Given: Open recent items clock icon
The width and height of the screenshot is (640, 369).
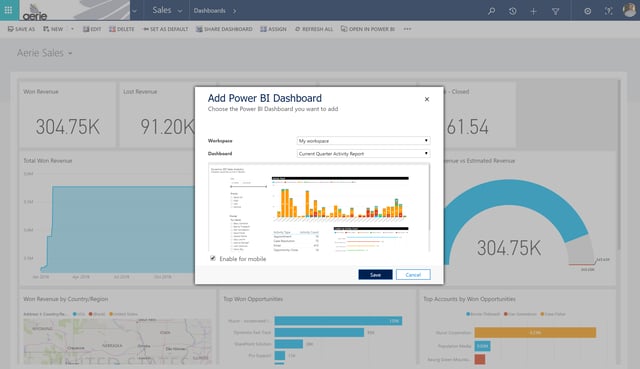Looking at the screenshot, I should (513, 11).
